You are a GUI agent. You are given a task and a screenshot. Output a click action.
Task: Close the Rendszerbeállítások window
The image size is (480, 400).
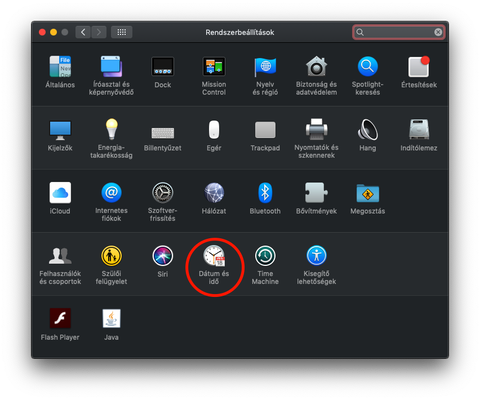(42, 32)
